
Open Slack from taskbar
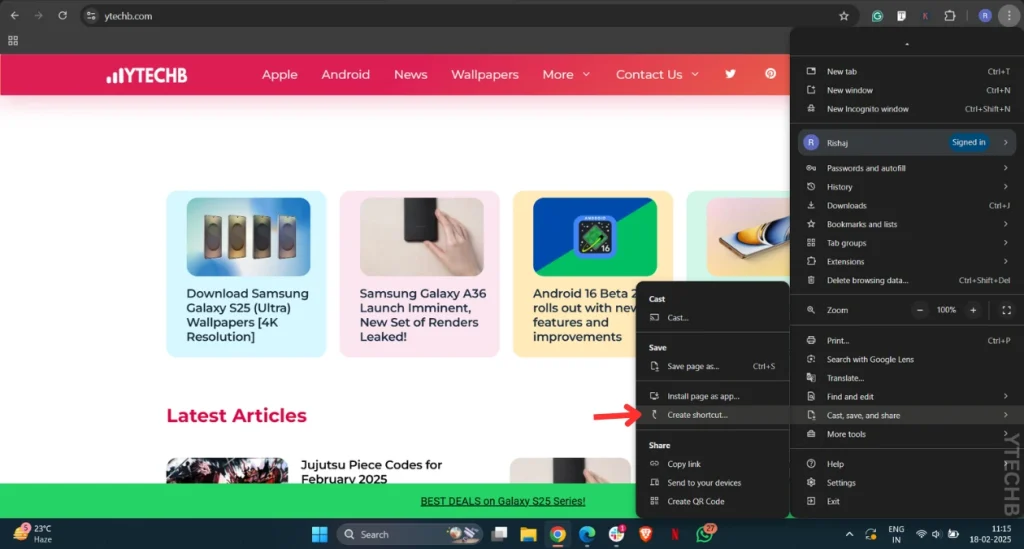click(x=616, y=535)
